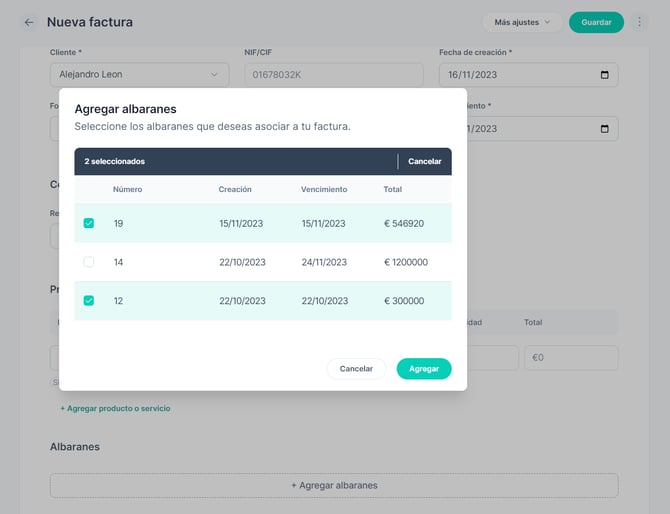Select total € 546920
The image size is (670, 514).
(404, 223)
